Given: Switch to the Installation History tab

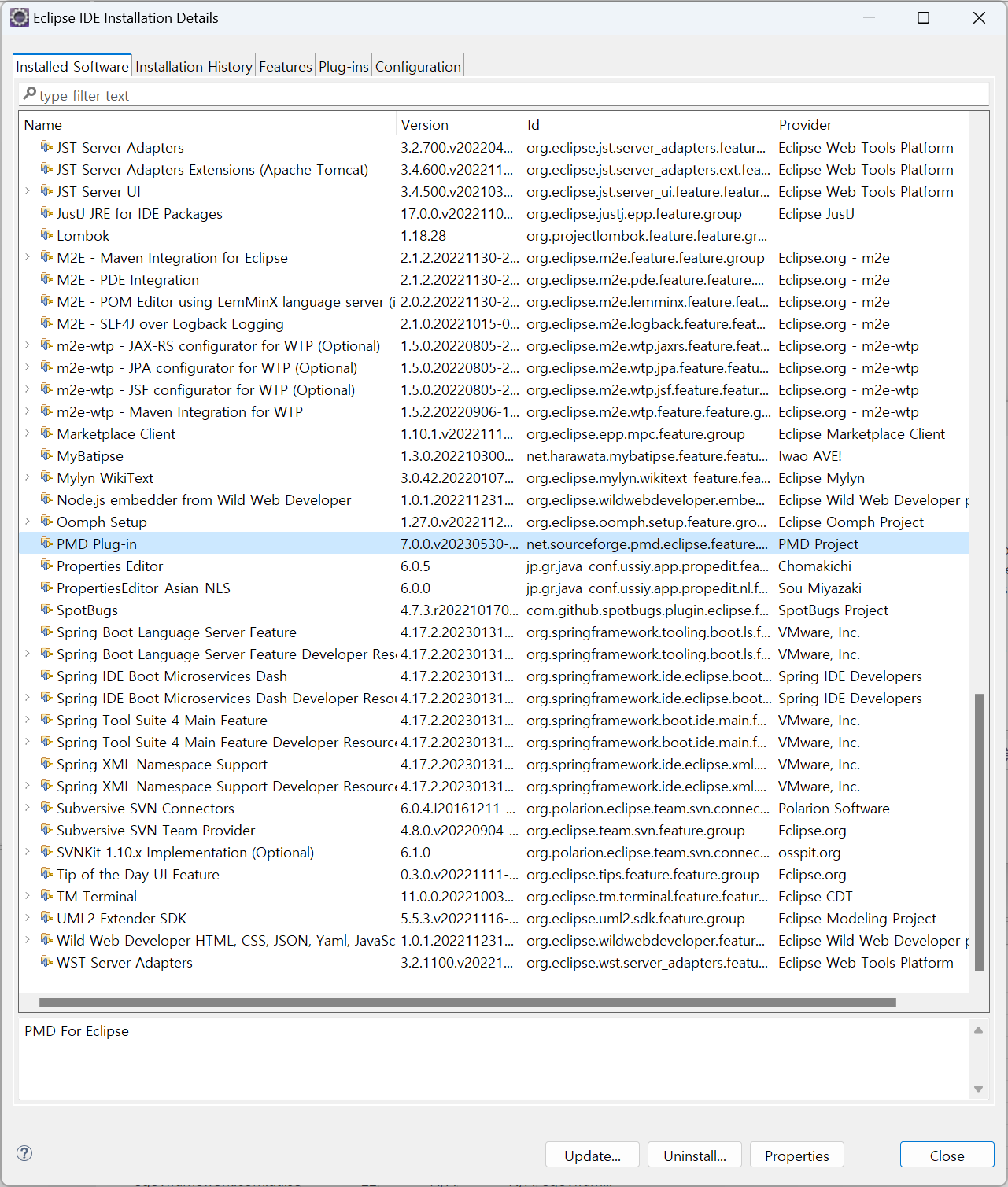Looking at the screenshot, I should pos(194,67).
